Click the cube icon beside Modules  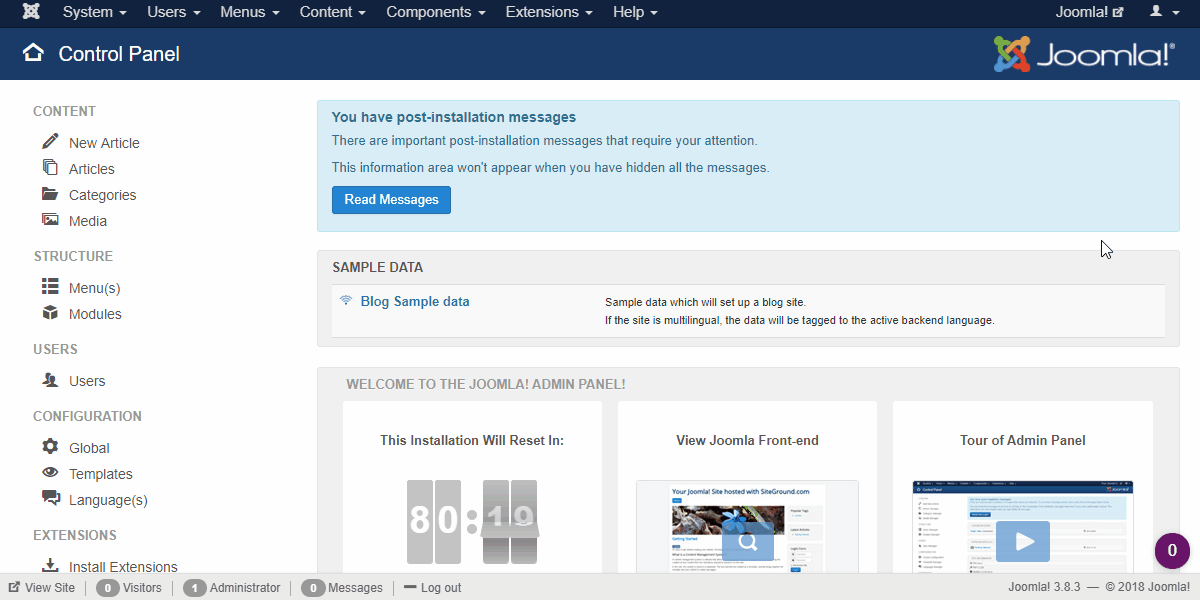(x=50, y=313)
